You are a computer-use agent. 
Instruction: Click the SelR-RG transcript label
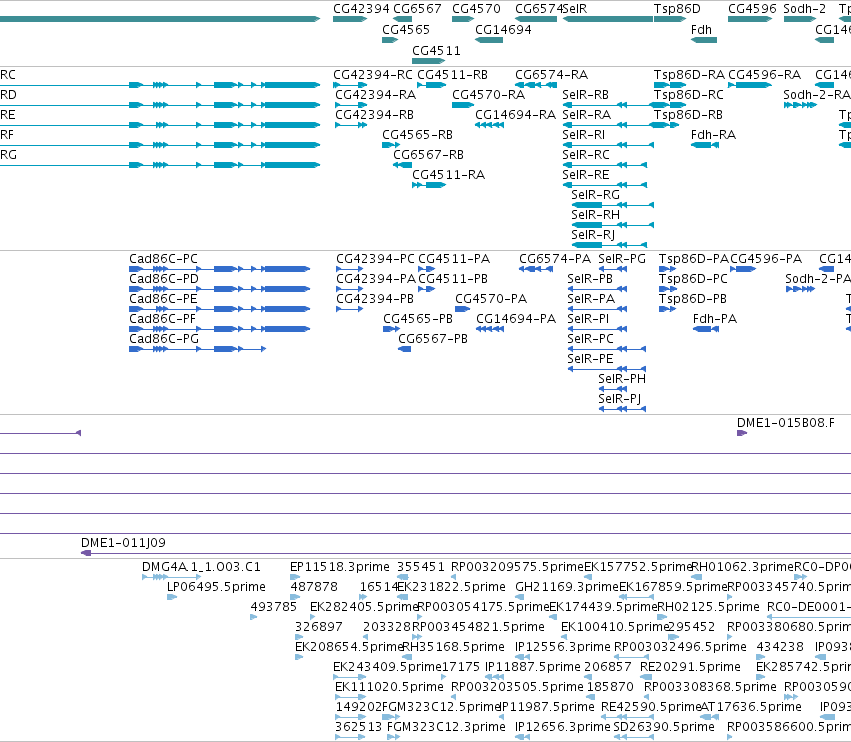pos(595,195)
